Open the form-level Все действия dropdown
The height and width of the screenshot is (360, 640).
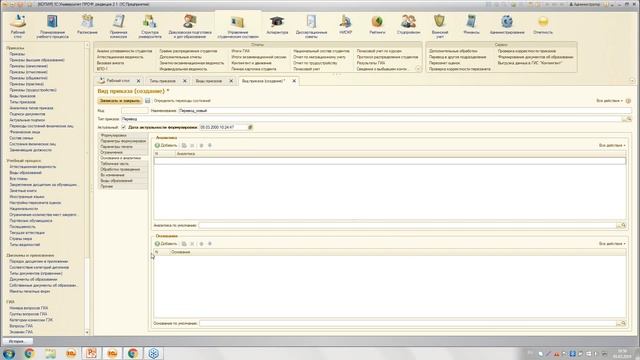pyautogui.click(x=609, y=100)
